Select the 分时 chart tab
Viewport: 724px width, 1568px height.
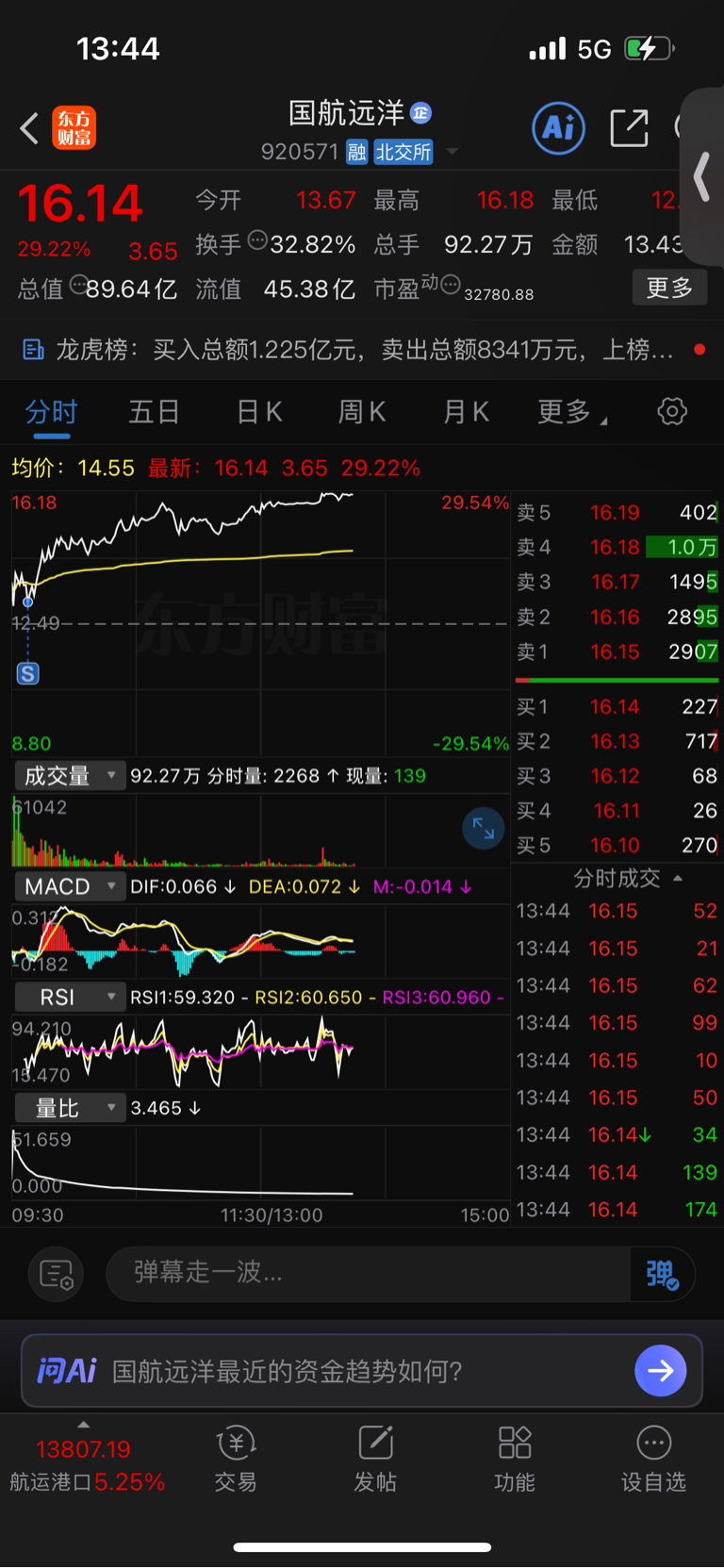pos(52,412)
